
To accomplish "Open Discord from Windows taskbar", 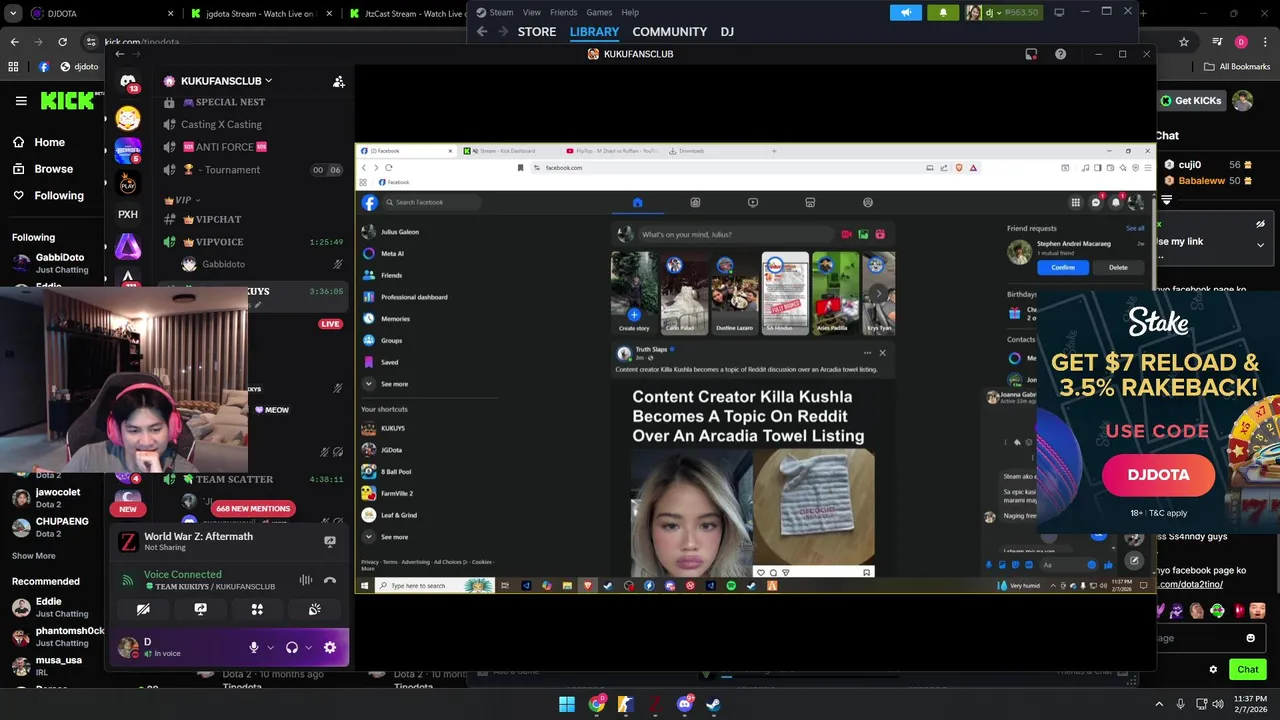I will tap(684, 704).
